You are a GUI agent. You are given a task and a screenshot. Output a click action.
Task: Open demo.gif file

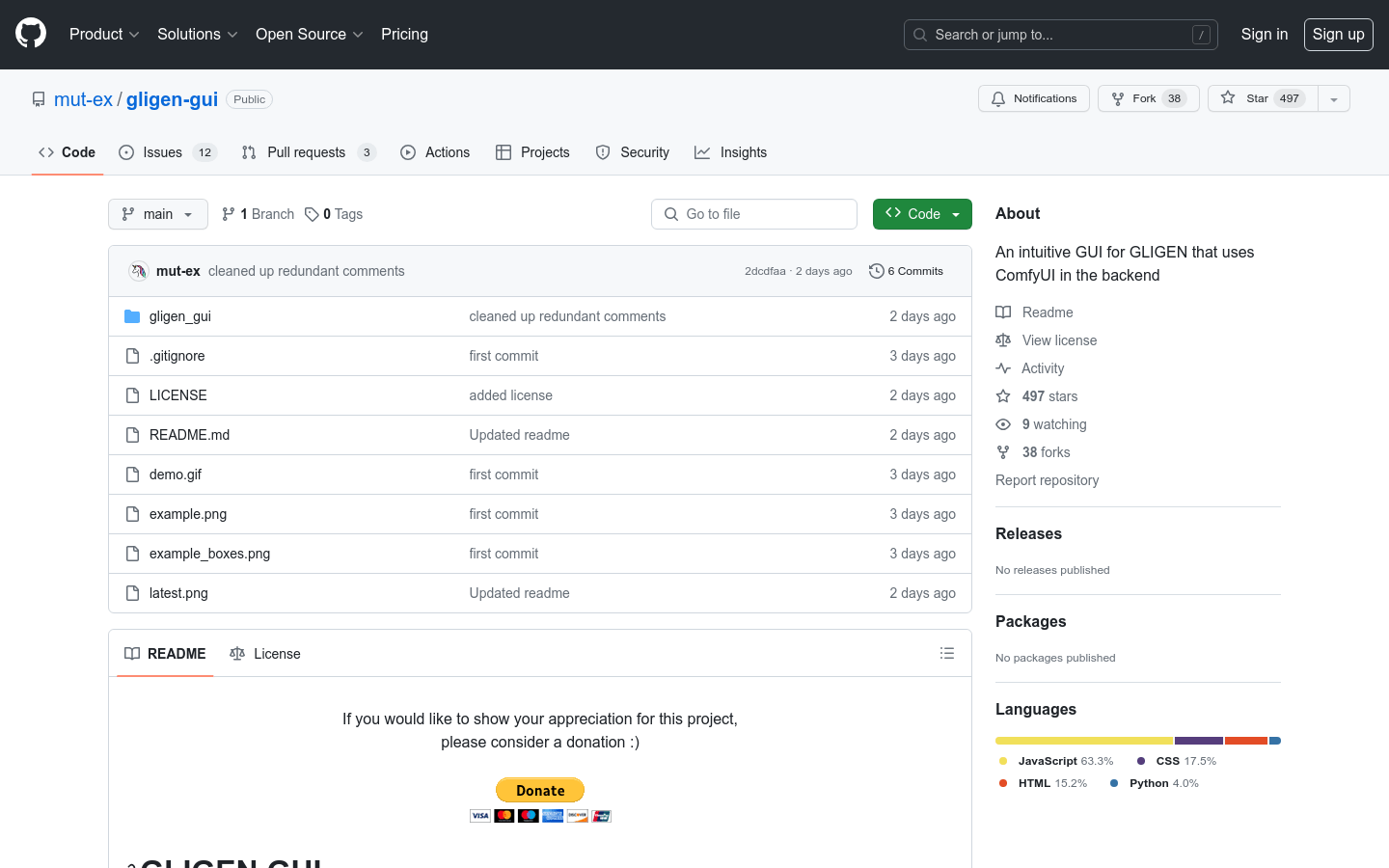pos(176,475)
